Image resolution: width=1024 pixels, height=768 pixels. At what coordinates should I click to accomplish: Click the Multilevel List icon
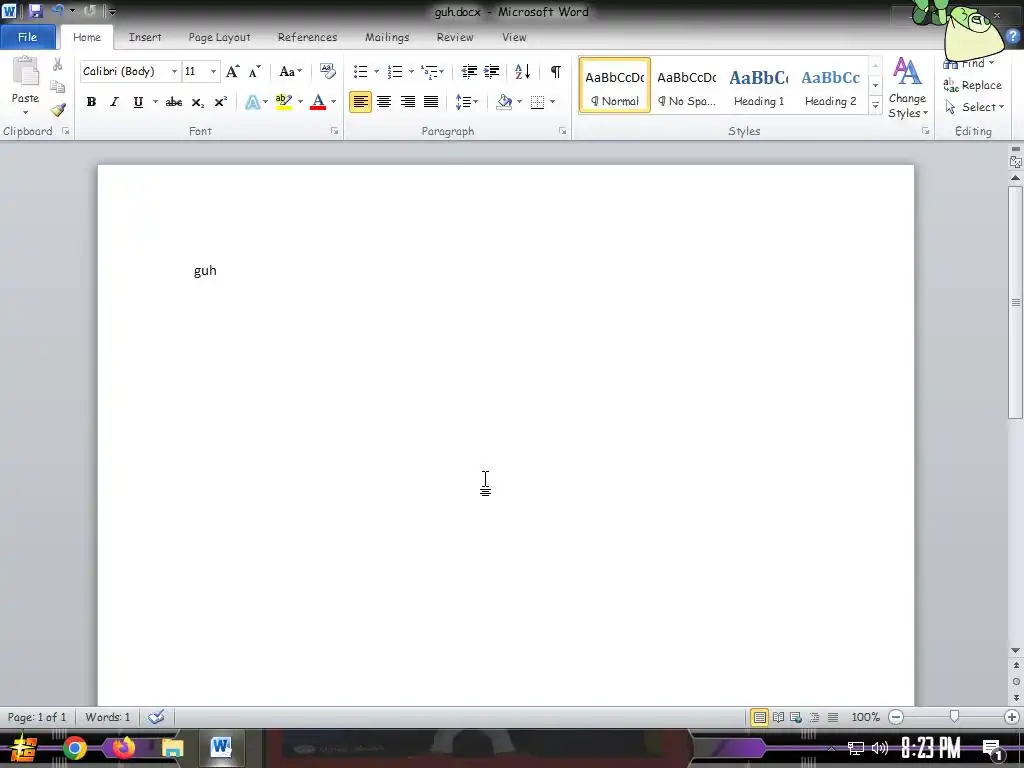point(429,71)
